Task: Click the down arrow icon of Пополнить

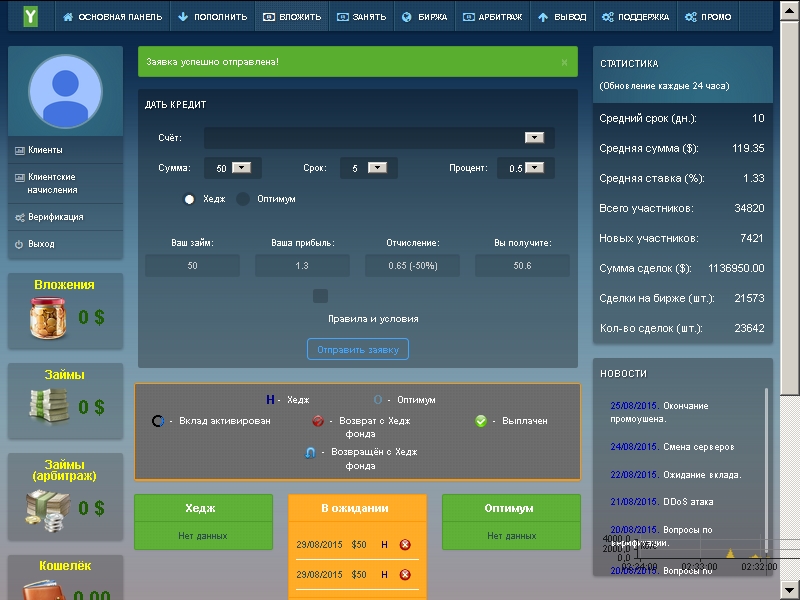Action: [183, 17]
